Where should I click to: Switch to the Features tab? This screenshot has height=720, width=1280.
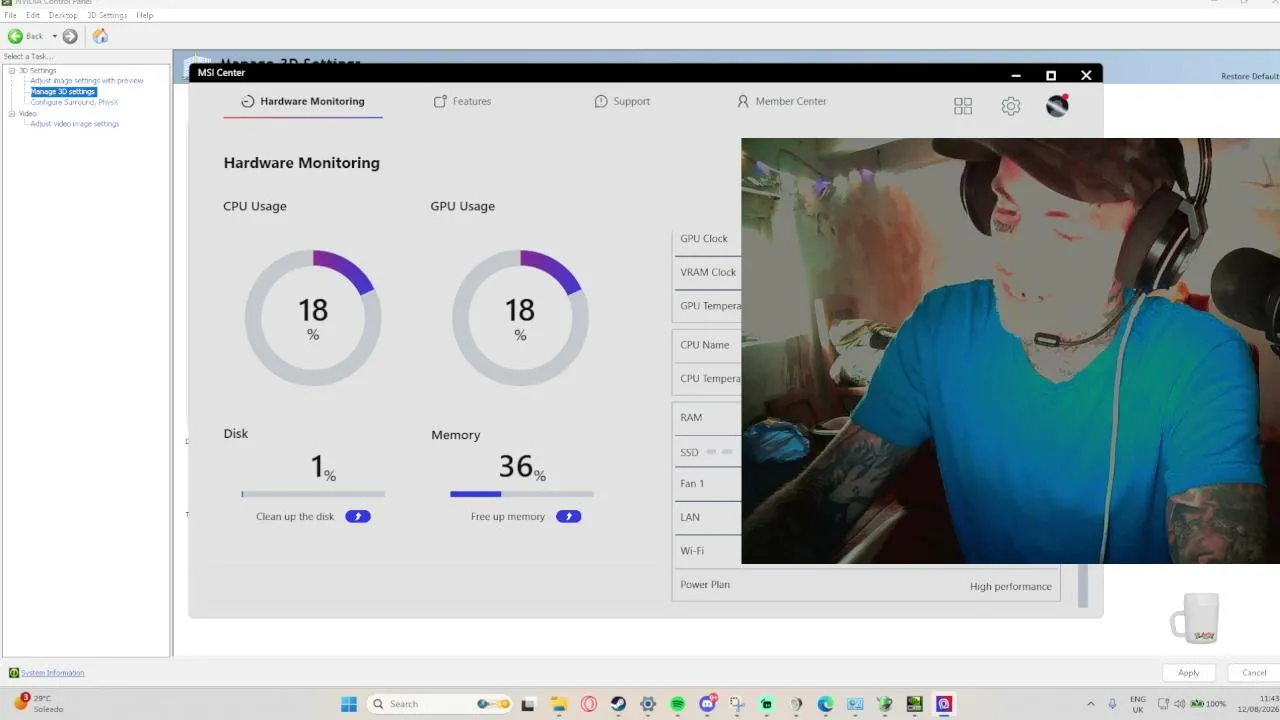[x=462, y=101]
